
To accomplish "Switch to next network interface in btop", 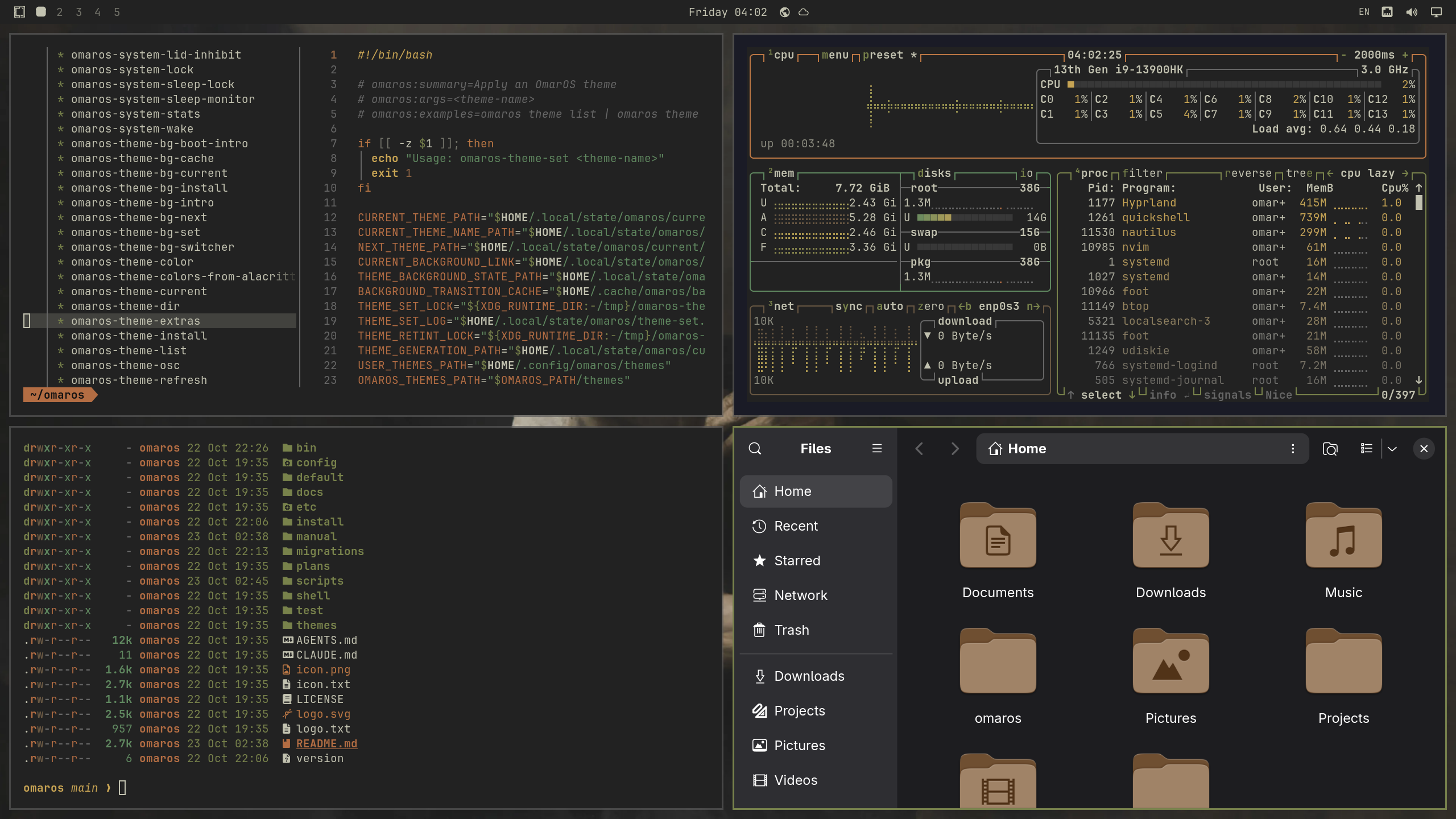I will pos(1033,306).
